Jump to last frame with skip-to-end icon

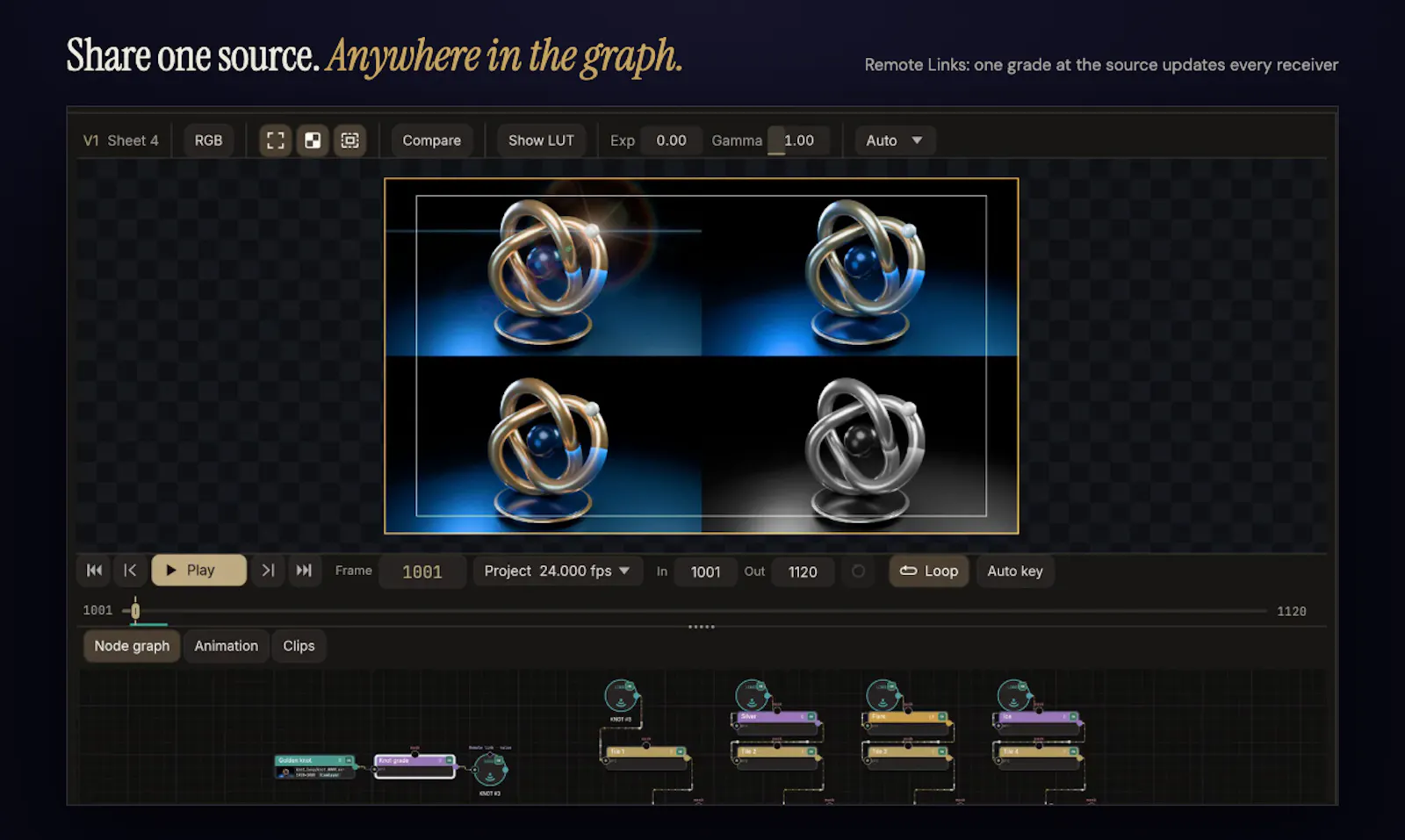304,571
